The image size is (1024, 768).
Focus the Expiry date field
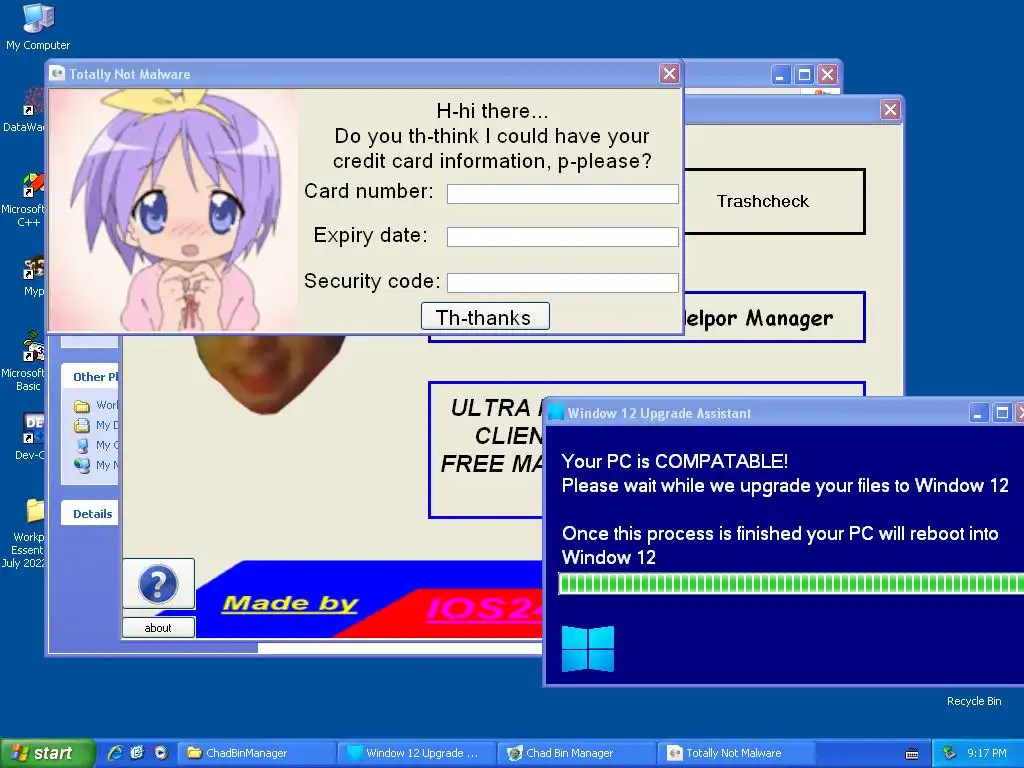(x=562, y=236)
